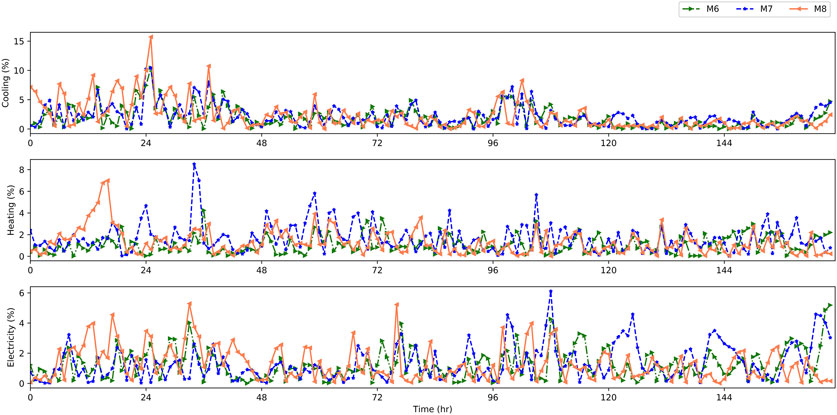The width and height of the screenshot is (837, 415).
Task: Click the 48 tick on Electricity x-axis
Action: pyautogui.click(x=262, y=397)
